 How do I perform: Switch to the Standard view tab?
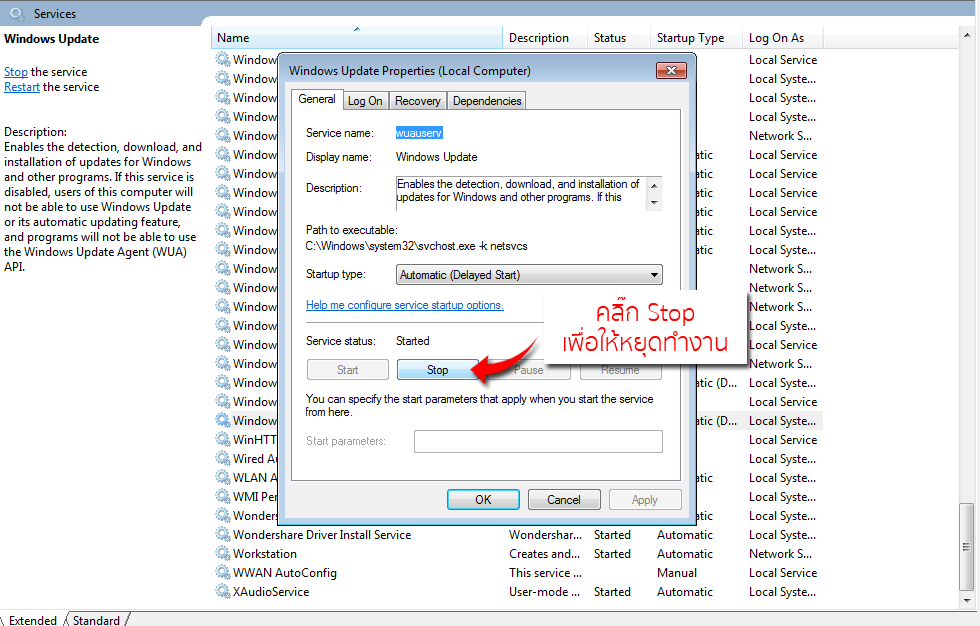96,620
